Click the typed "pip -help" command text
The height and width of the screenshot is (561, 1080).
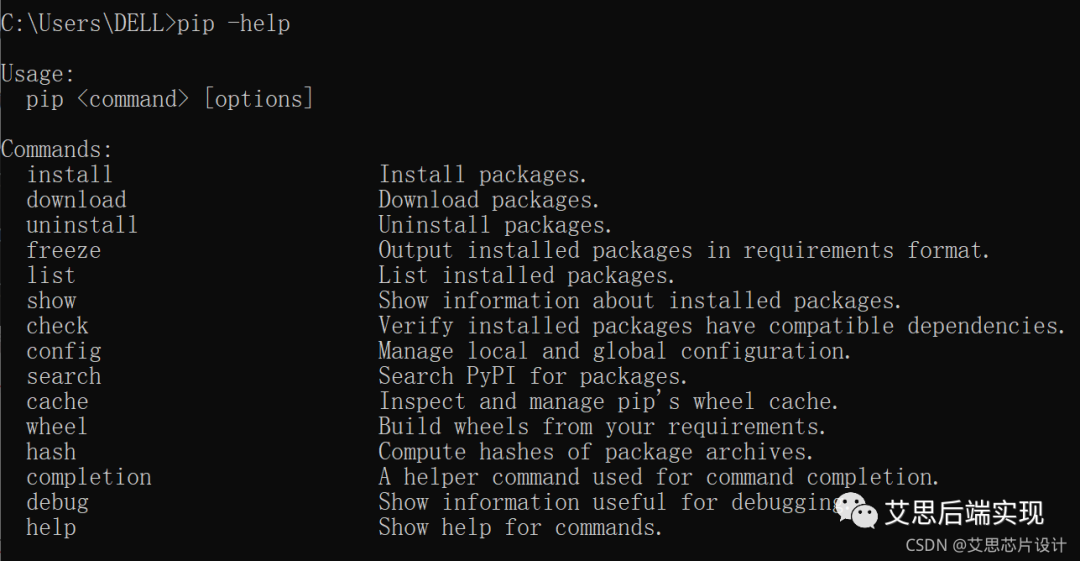click(233, 23)
